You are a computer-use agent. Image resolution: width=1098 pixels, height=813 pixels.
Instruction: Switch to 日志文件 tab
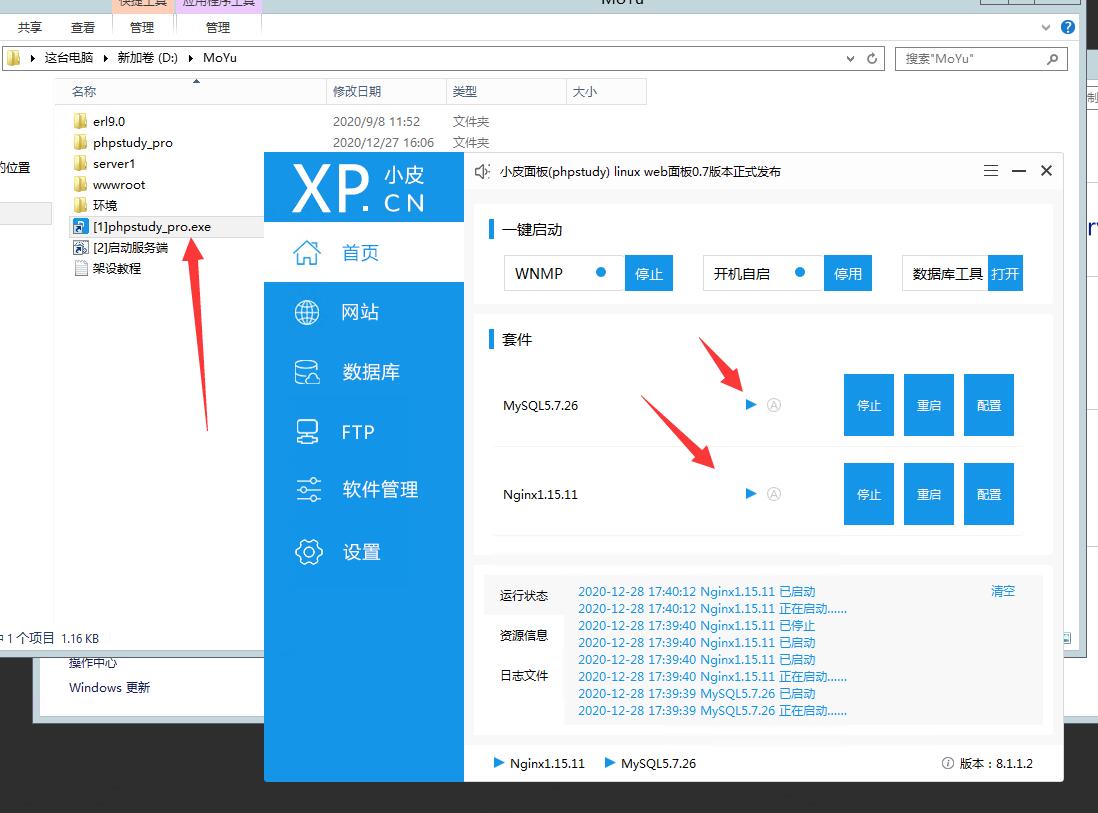tap(524, 675)
